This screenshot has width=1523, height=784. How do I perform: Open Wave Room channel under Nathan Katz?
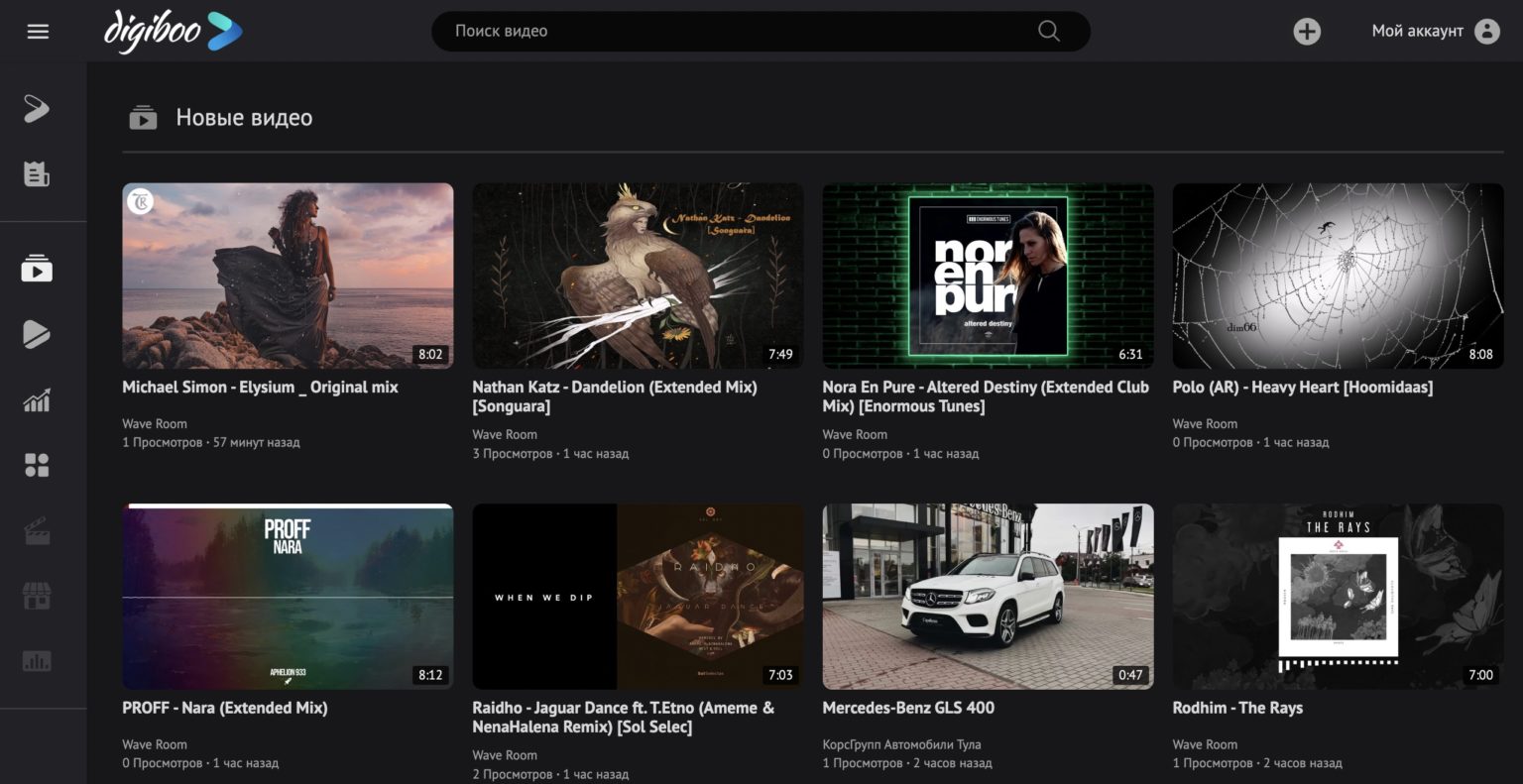coord(505,434)
